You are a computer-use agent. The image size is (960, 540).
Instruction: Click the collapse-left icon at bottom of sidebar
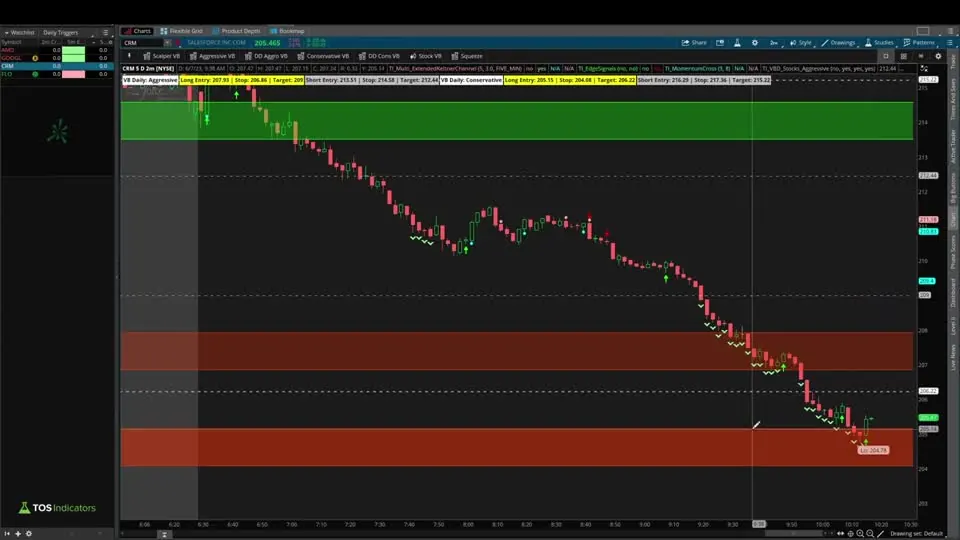click(7, 534)
